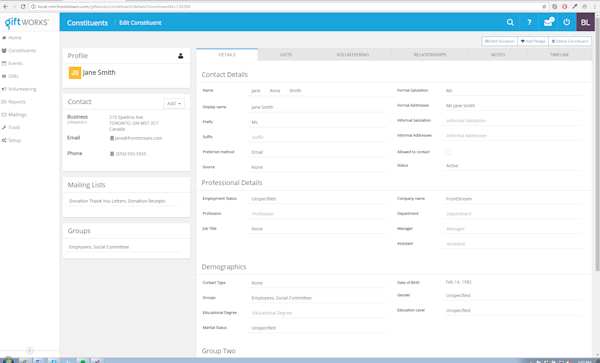This screenshot has width=600, height=363.
Task: Click the GiftWorks logo
Action: point(27,23)
